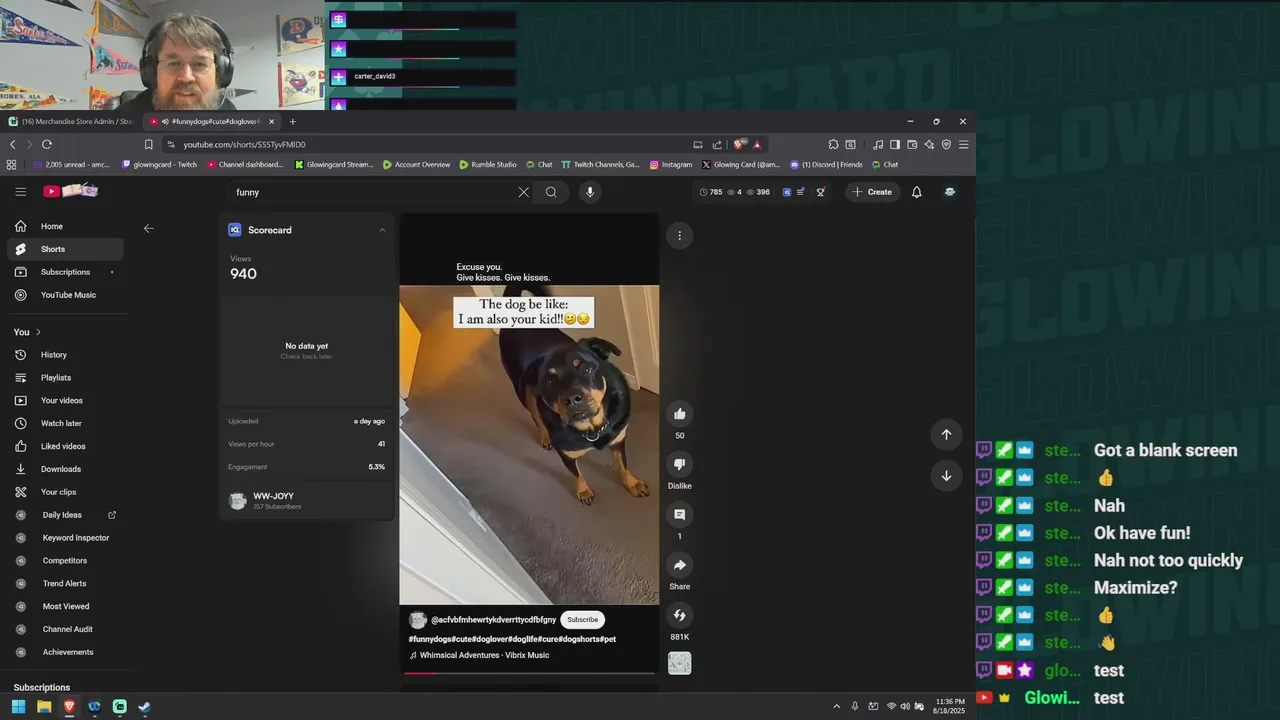
Task: Switch to Merchandise Store Admin tab
Action: click(71, 121)
